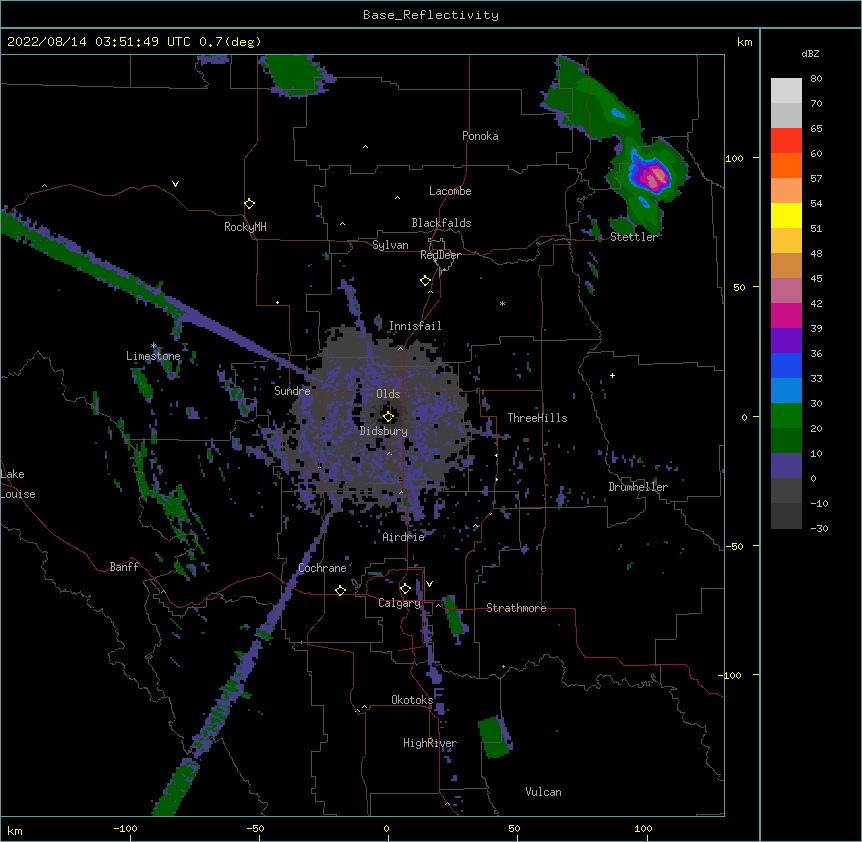
Task: Click the 80 value on the dBZ scale
Action: [x=816, y=79]
